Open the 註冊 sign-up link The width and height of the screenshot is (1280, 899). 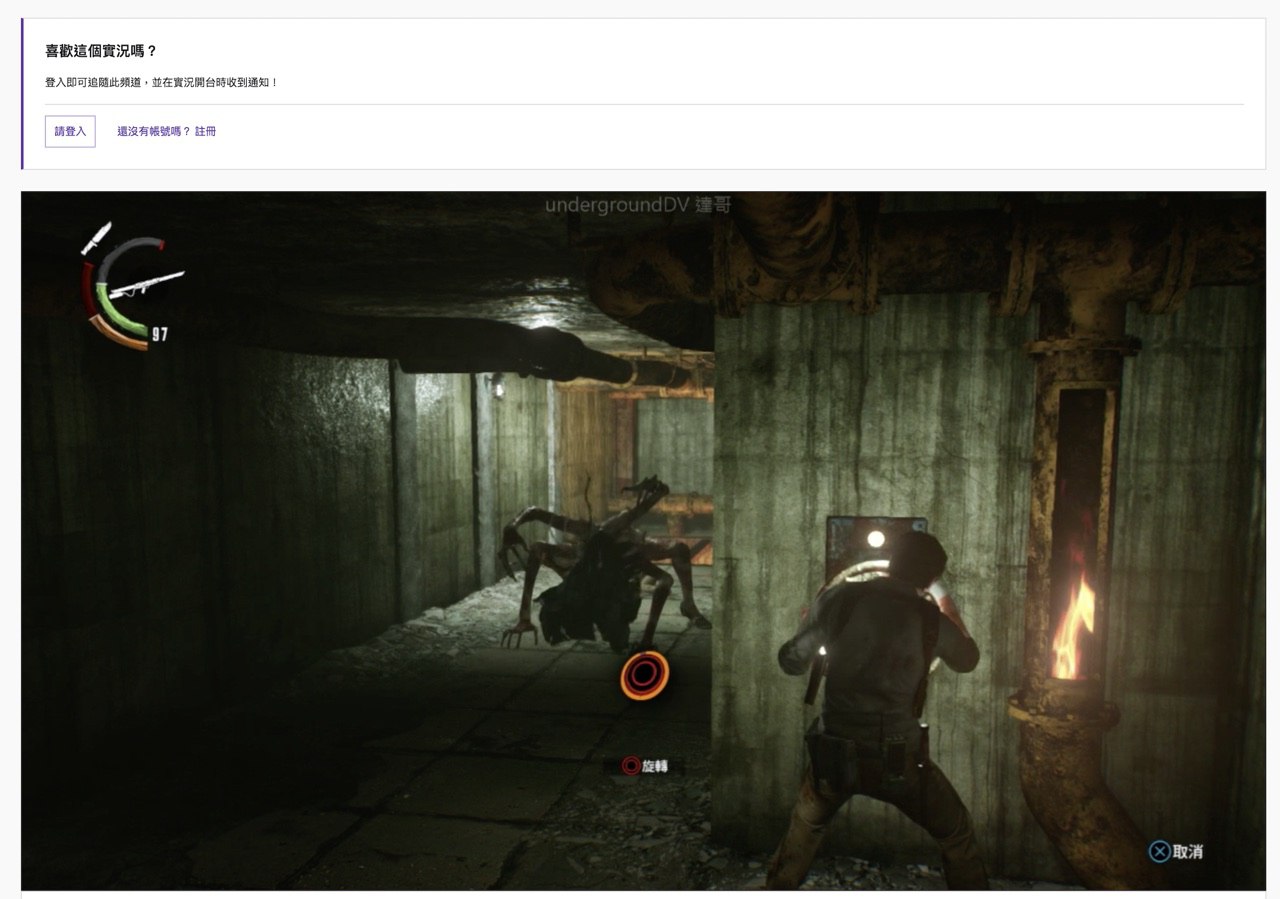point(205,131)
